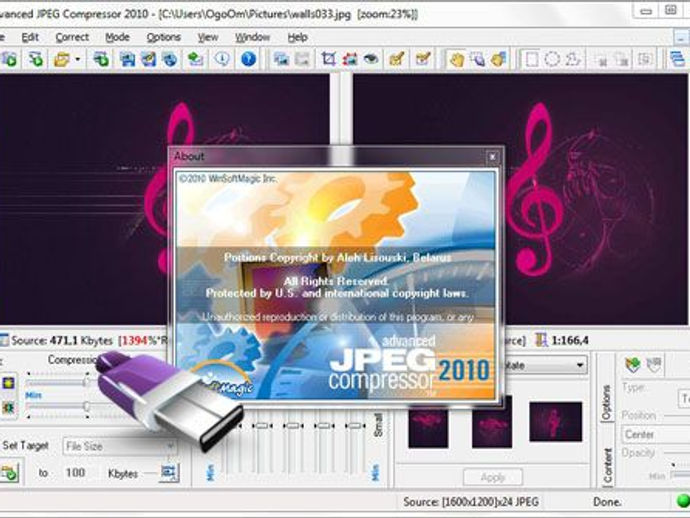Click the grayed Apply button

pyautogui.click(x=493, y=477)
